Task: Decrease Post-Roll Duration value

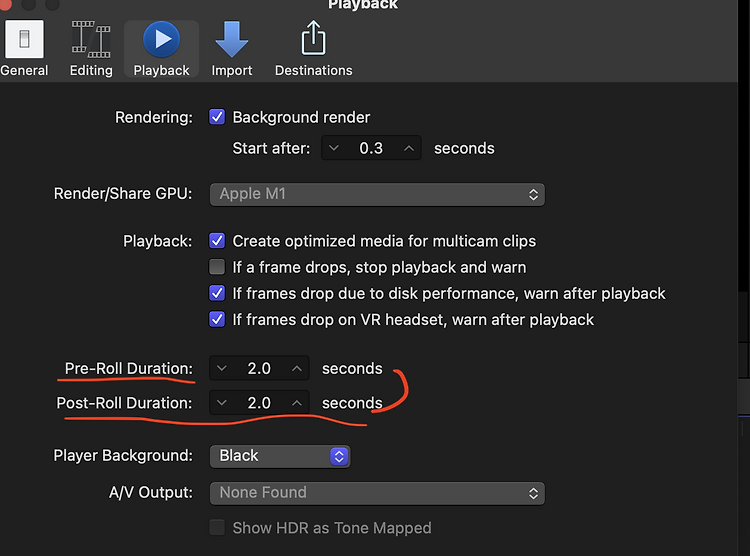Action: 221,403
